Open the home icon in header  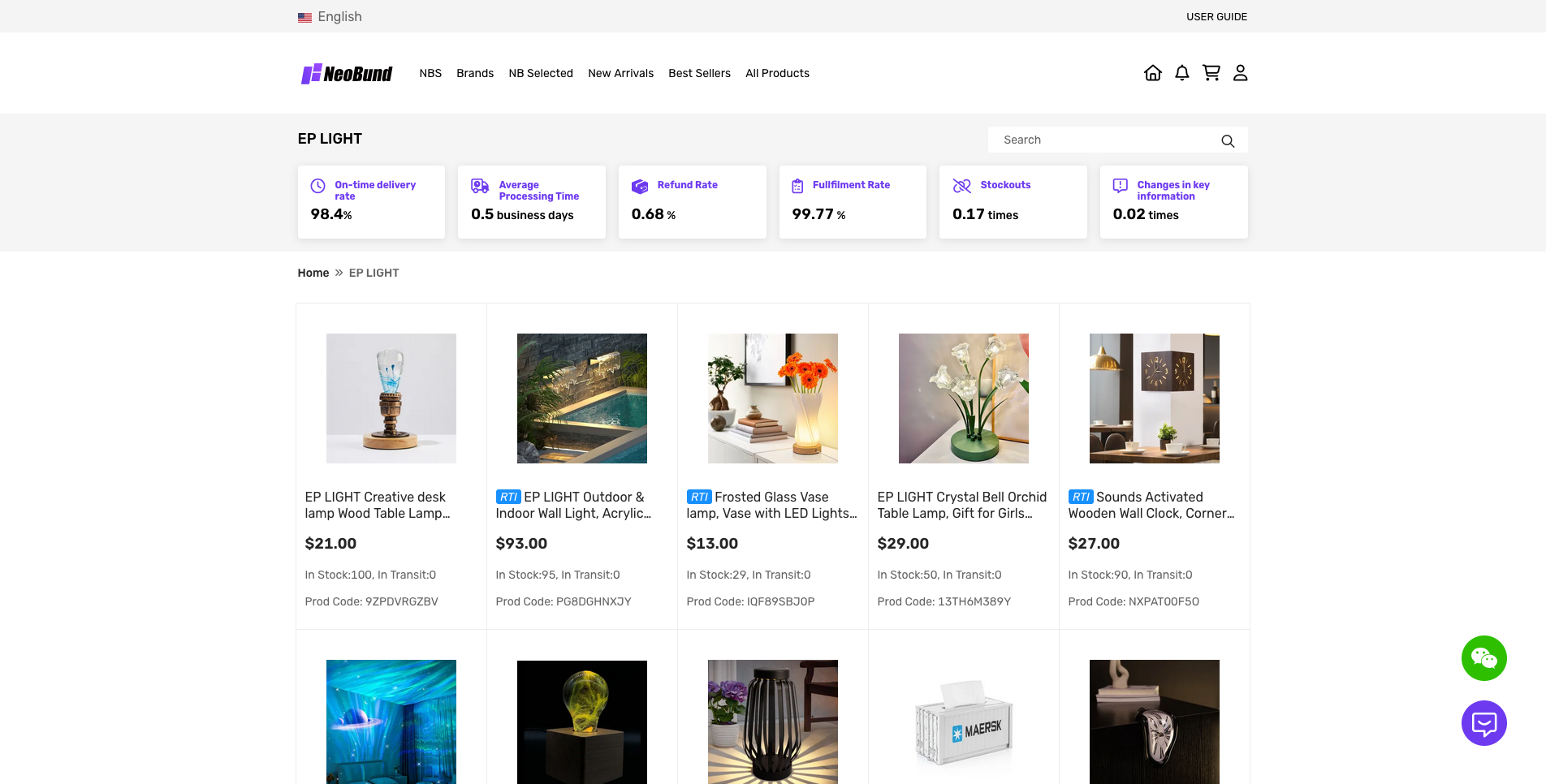(1153, 73)
